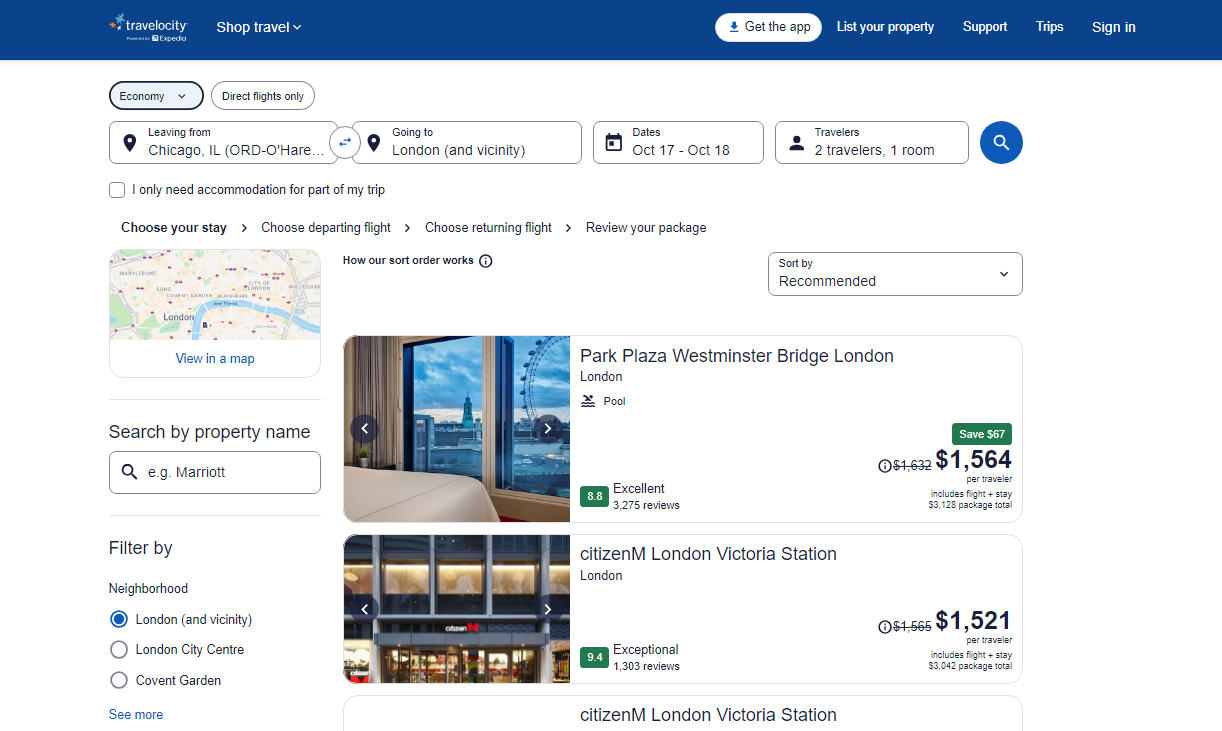Click the download icon in Get the app
The width and height of the screenshot is (1222, 731).
pos(733,27)
